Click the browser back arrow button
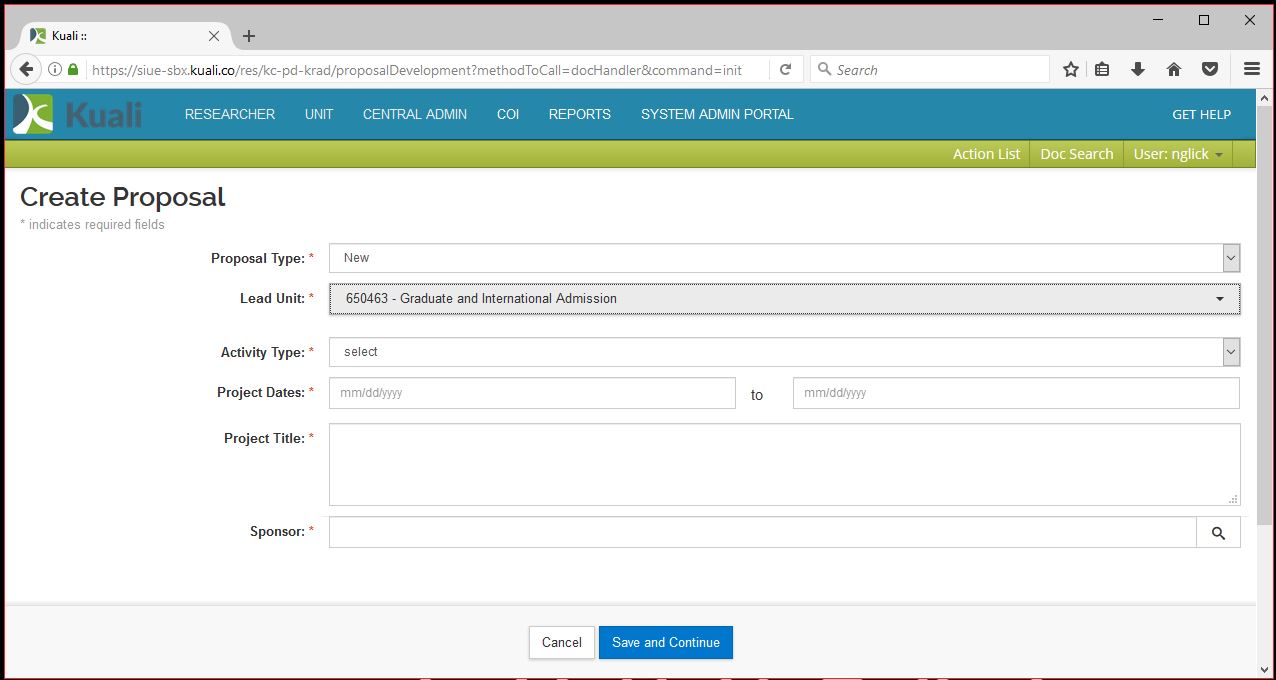 coord(26,70)
